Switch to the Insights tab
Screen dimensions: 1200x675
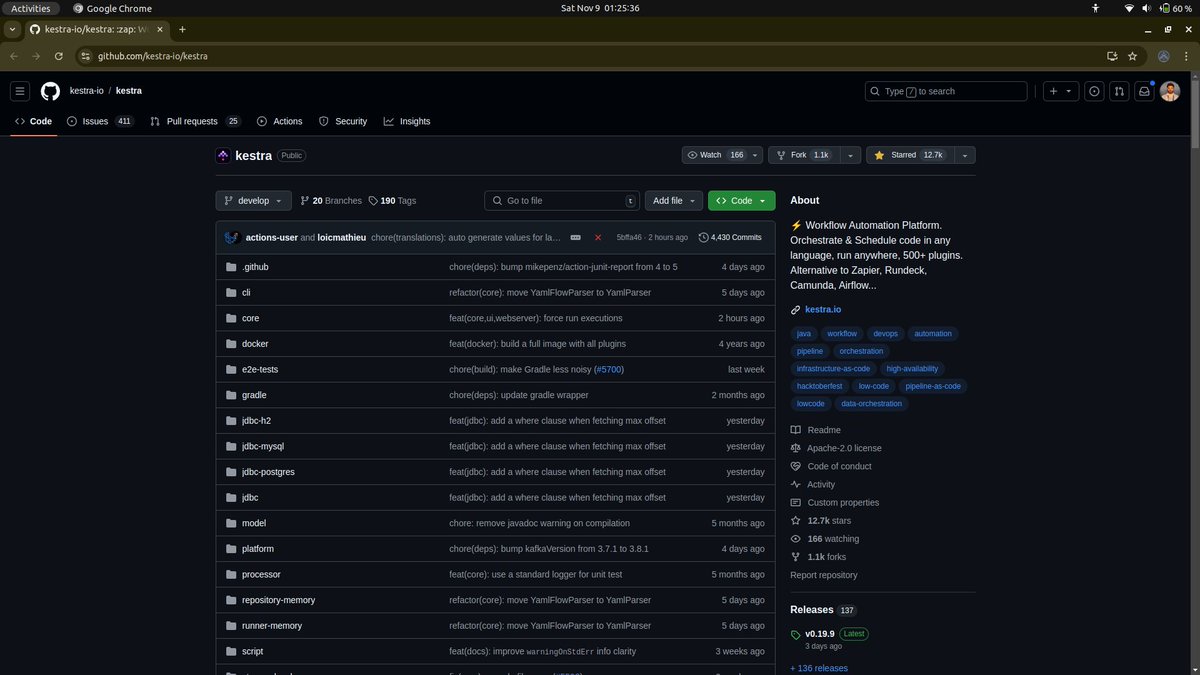[406, 121]
